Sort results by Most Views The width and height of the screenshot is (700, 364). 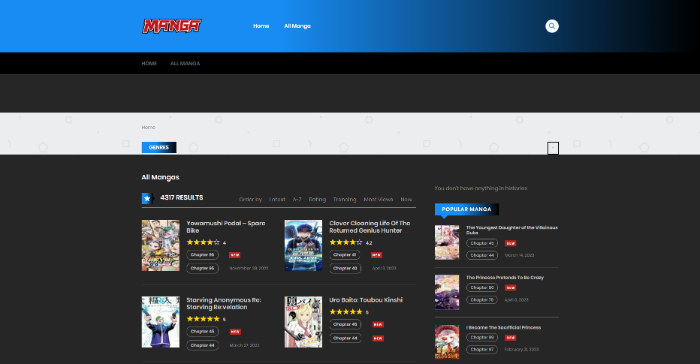click(378, 199)
